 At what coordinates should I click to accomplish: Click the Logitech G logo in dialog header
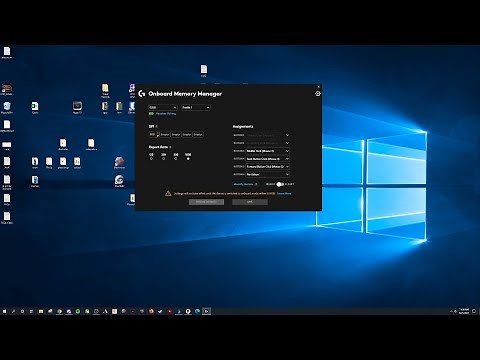[x=142, y=94]
